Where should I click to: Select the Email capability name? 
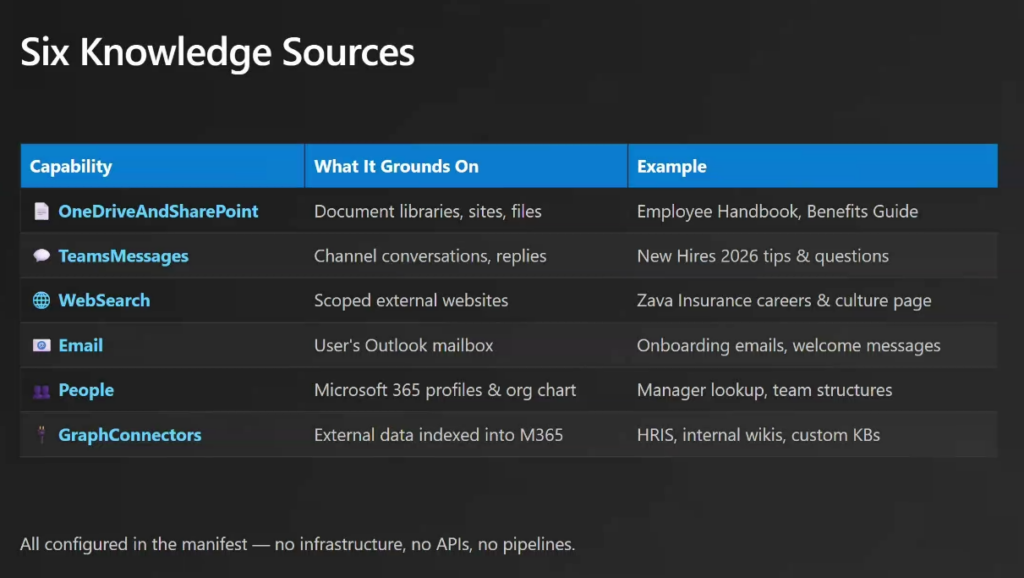pyautogui.click(x=81, y=346)
